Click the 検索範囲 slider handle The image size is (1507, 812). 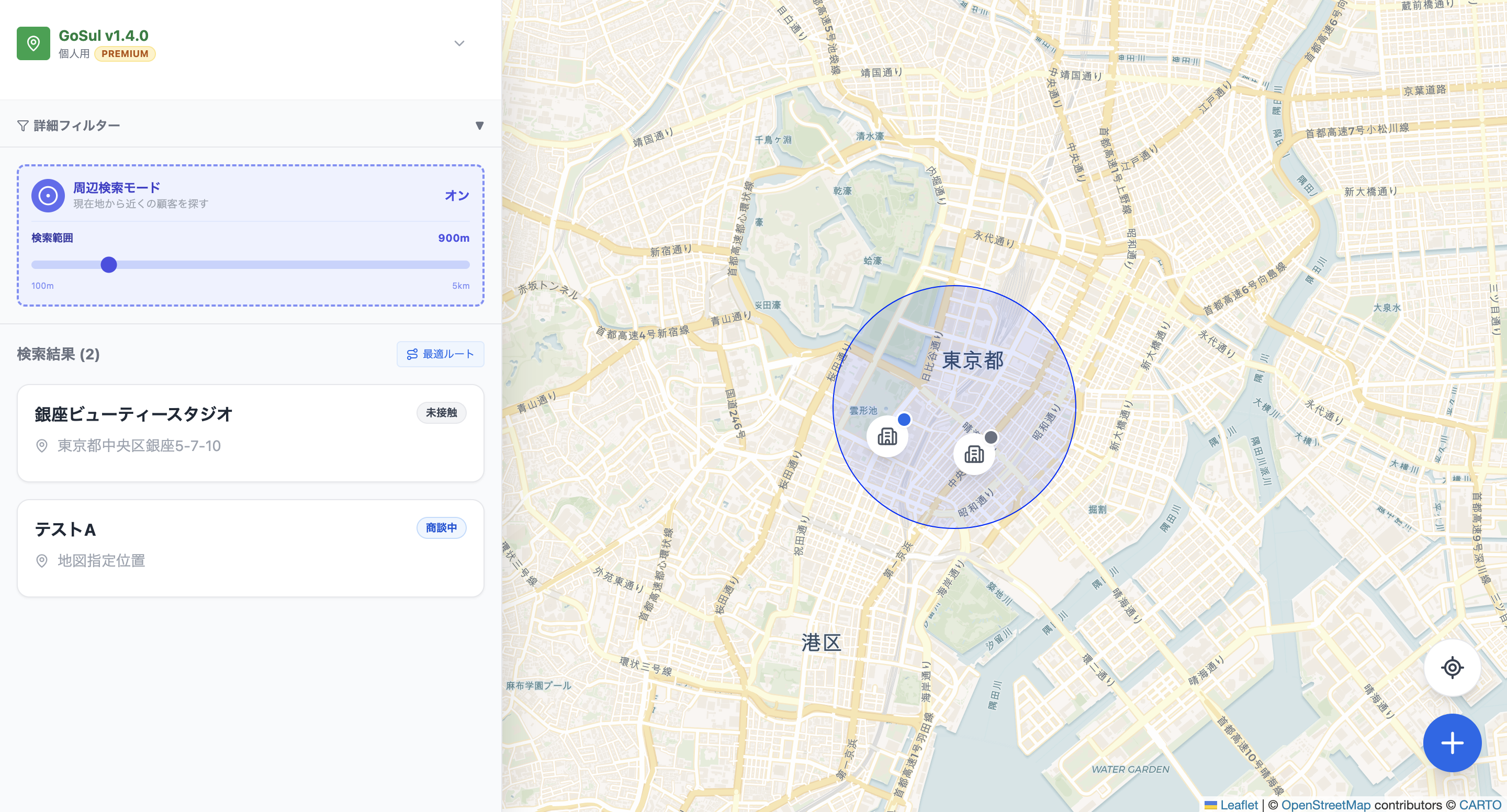click(x=109, y=265)
